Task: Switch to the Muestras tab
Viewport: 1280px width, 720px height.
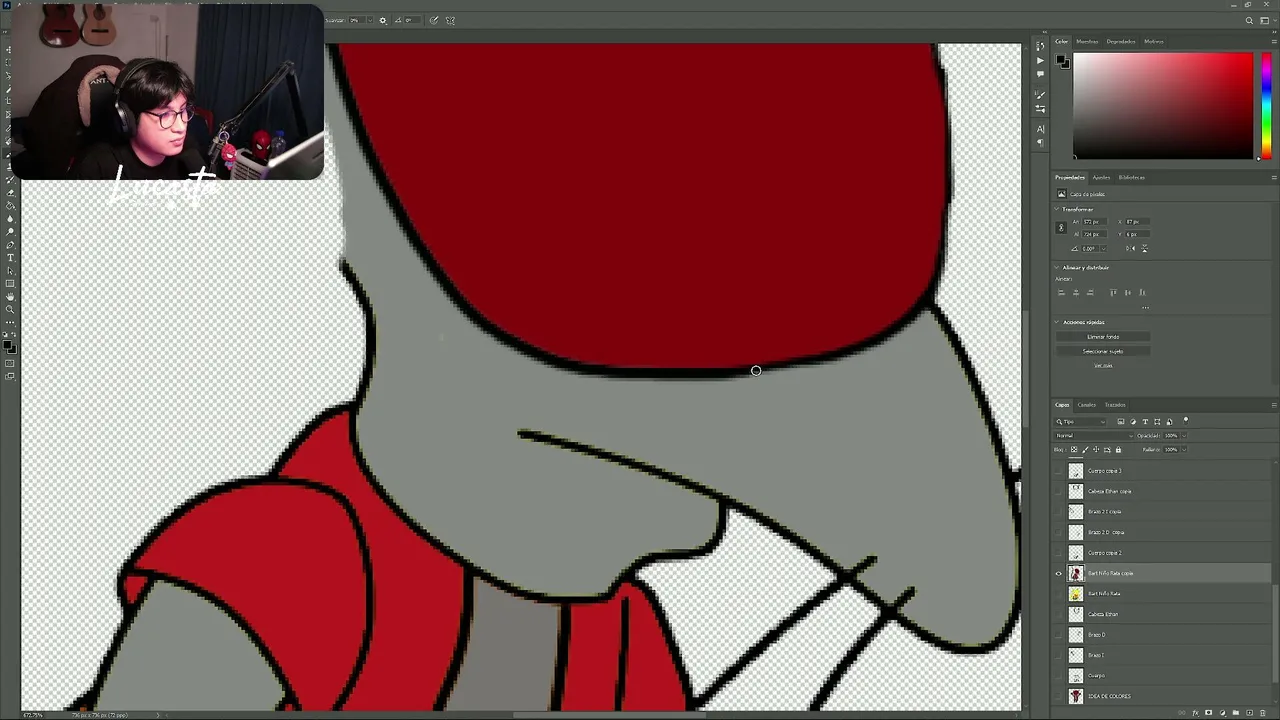Action: [1088, 42]
